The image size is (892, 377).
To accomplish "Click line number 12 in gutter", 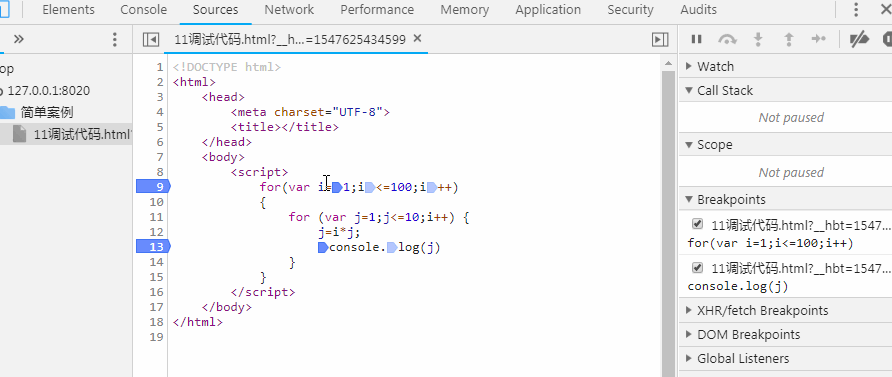I will [x=156, y=231].
